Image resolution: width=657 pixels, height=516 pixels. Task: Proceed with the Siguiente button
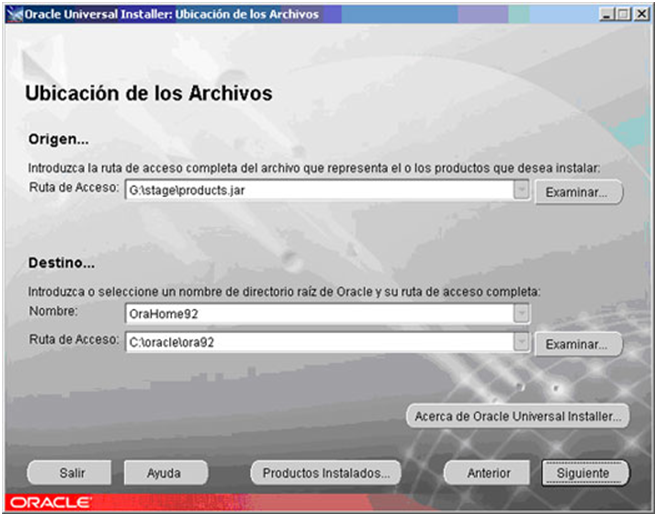pos(585,473)
